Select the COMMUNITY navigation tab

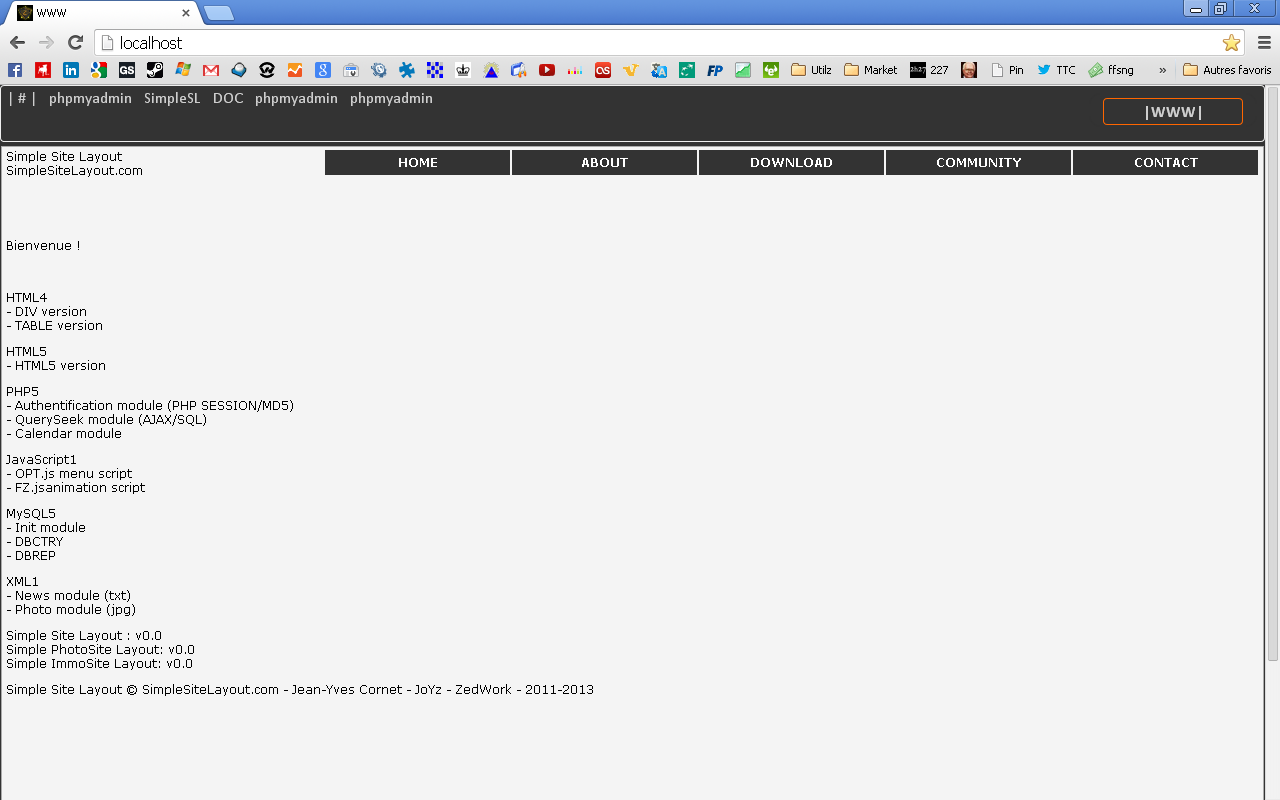(x=978, y=162)
